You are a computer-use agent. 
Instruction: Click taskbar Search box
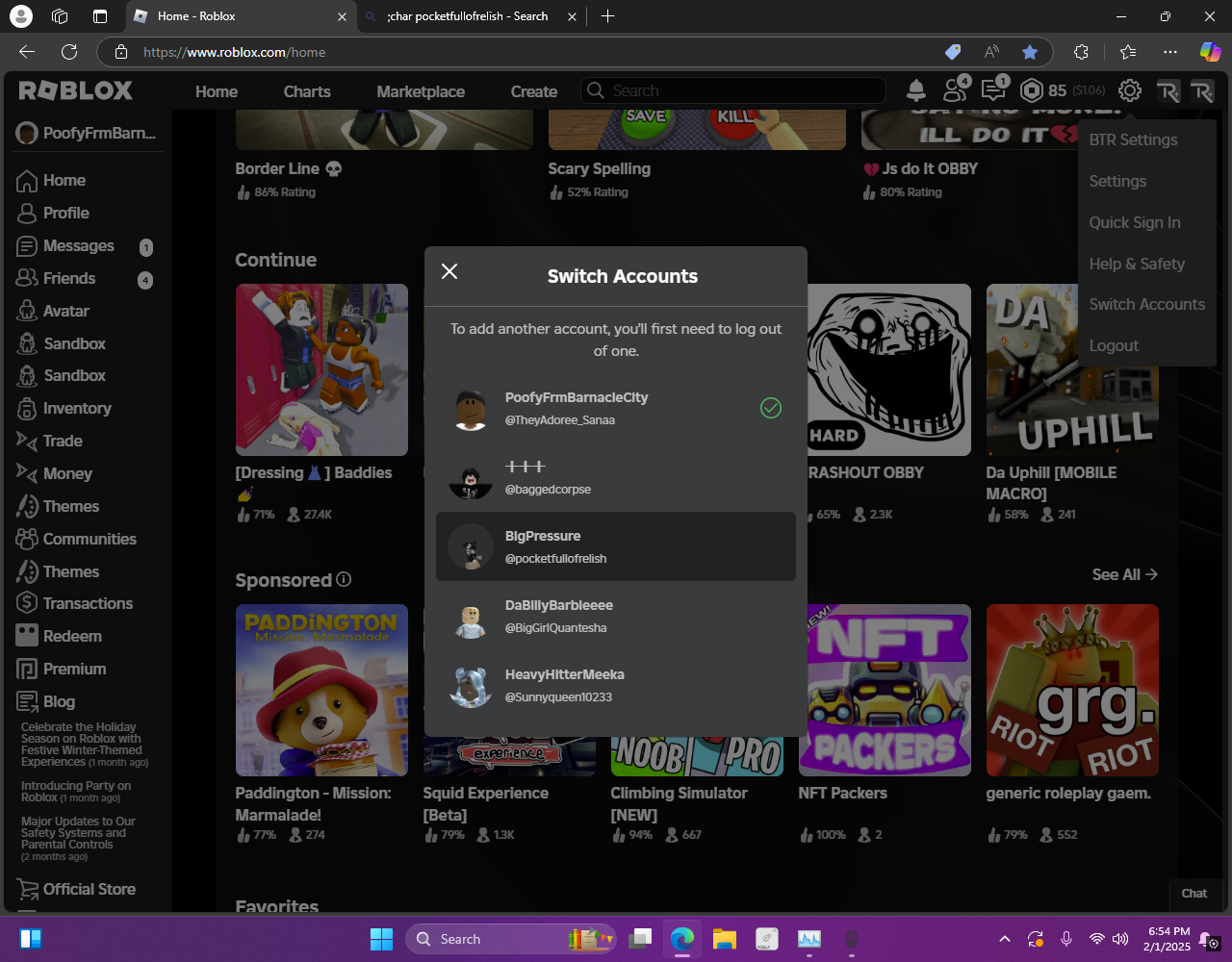511,939
